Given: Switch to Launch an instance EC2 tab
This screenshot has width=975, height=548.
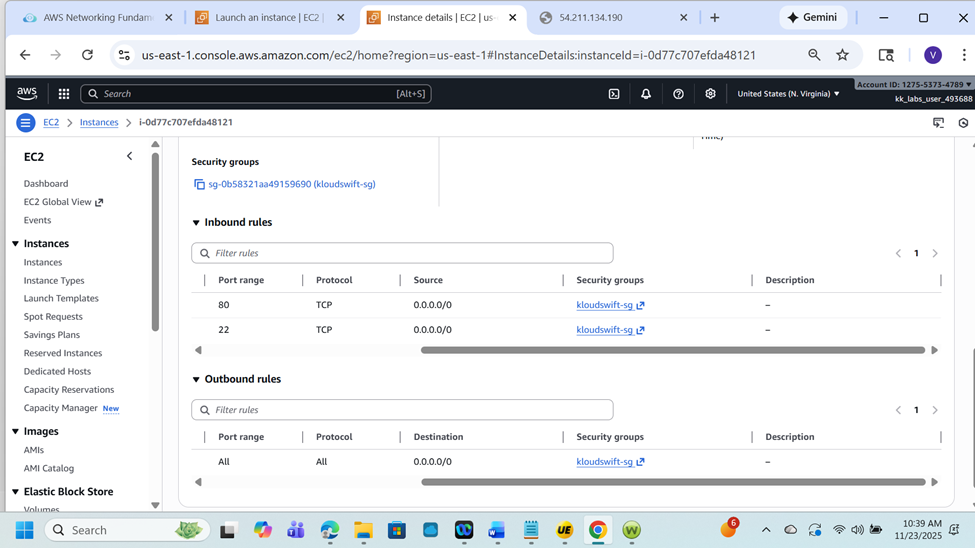Looking at the screenshot, I should (267, 17).
